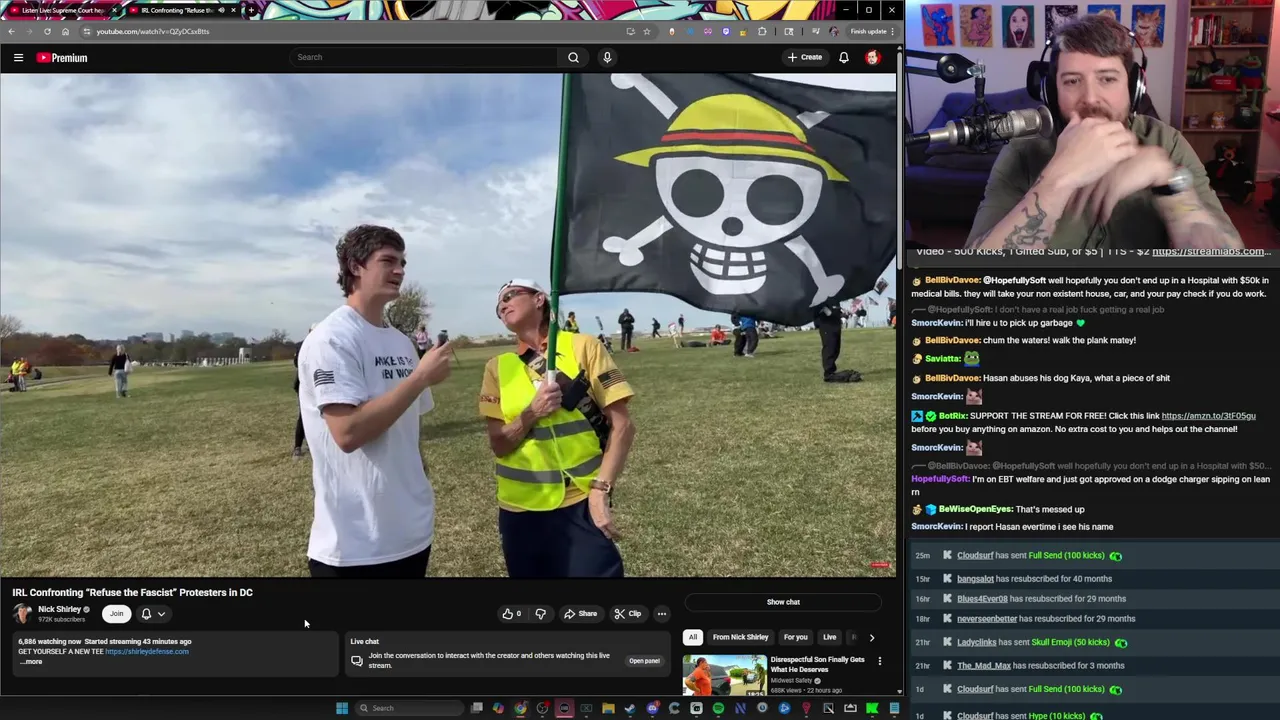Dislike the video with thumbs down

(540, 614)
